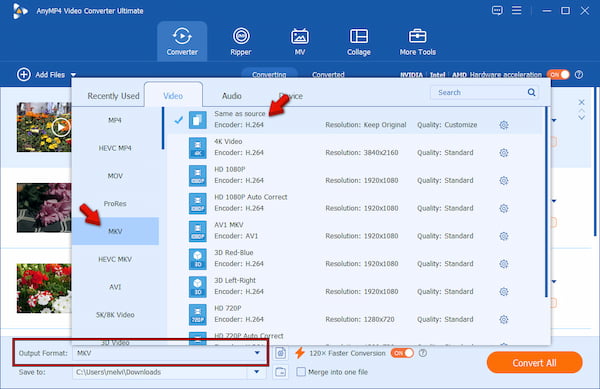Screen dimensions: 600x389
Task: Open settings gear for HD 1080P Auto Correct
Action: click(x=504, y=208)
